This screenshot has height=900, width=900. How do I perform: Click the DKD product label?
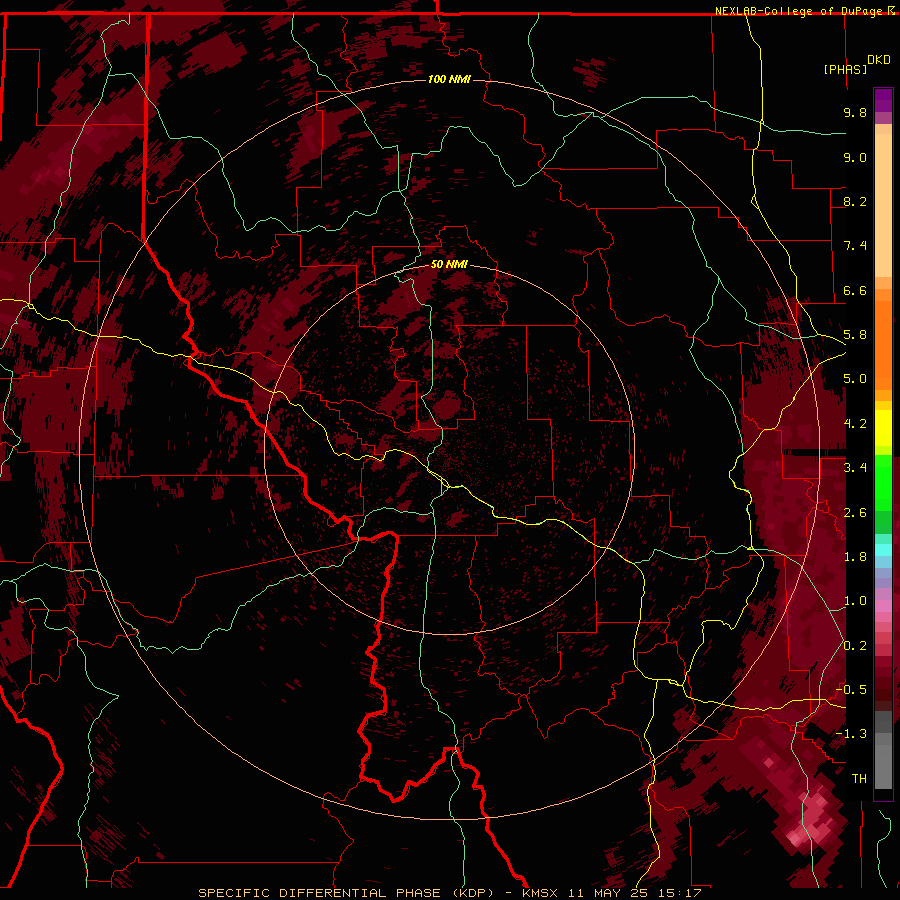(879, 60)
